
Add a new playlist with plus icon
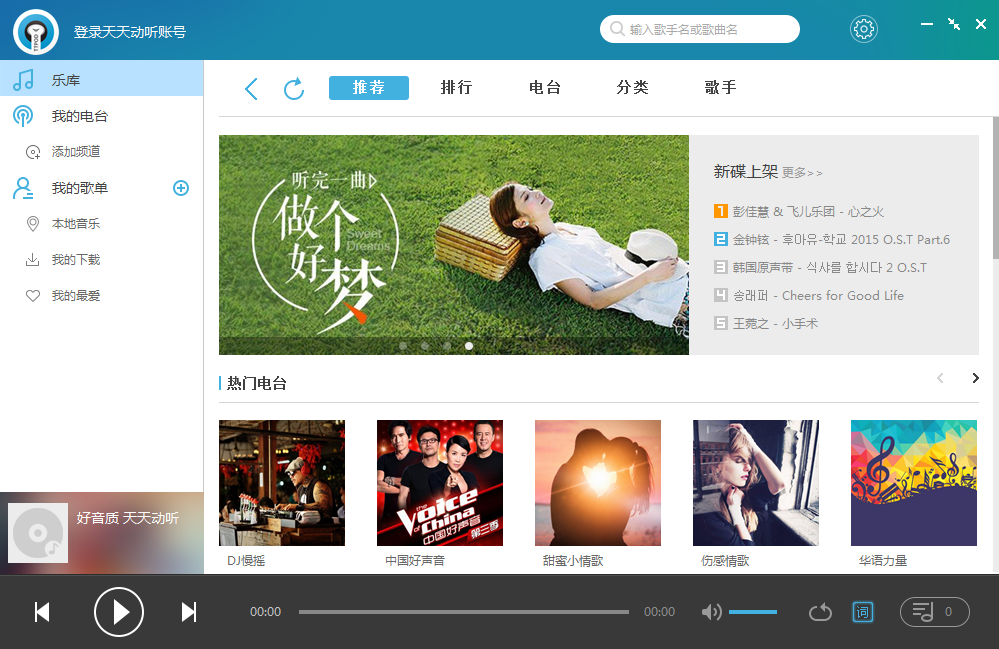point(181,188)
